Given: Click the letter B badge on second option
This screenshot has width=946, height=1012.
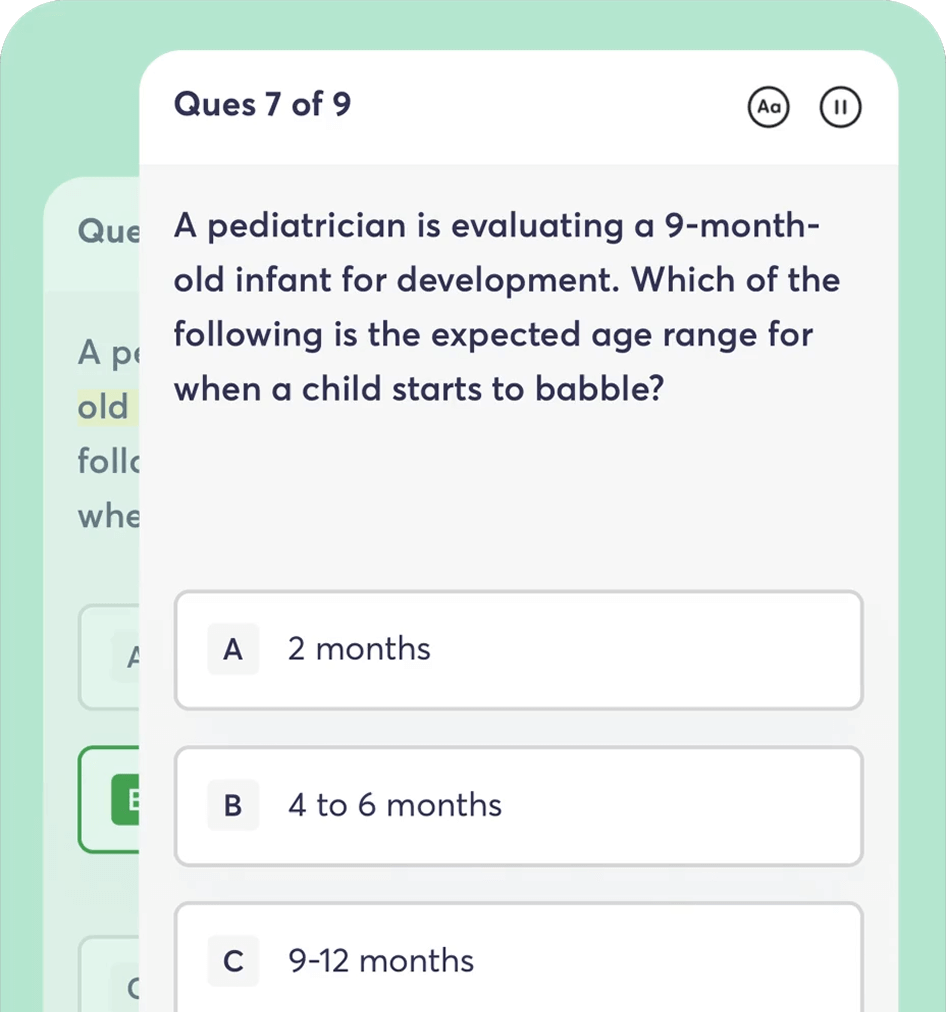Looking at the screenshot, I should 232,805.
